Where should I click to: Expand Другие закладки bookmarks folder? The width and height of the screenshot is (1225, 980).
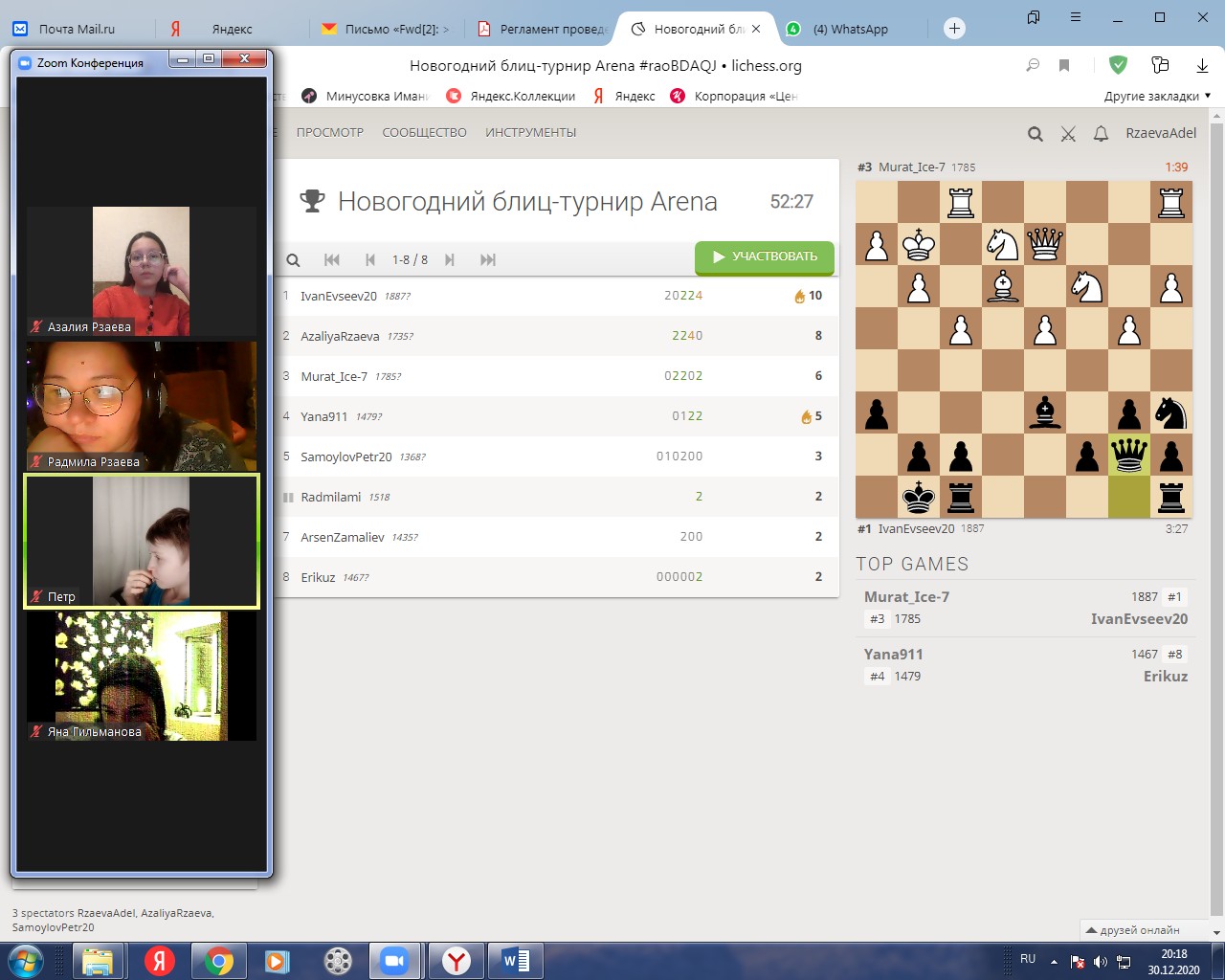coord(1156,96)
